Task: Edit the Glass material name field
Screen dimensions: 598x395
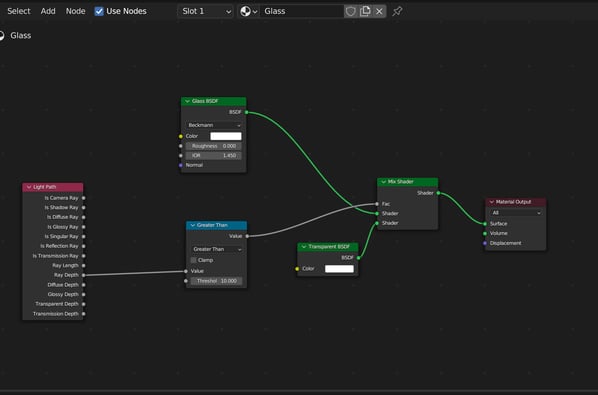Action: click(301, 11)
